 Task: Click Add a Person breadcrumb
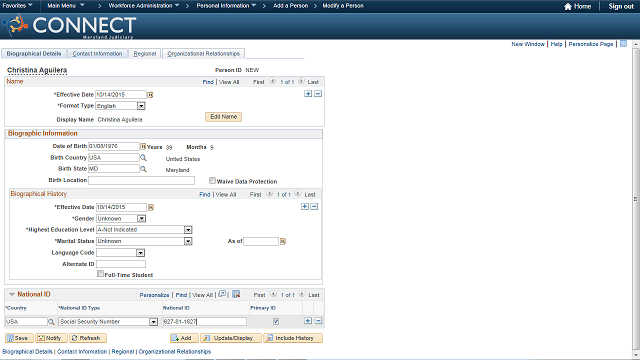(x=290, y=6)
